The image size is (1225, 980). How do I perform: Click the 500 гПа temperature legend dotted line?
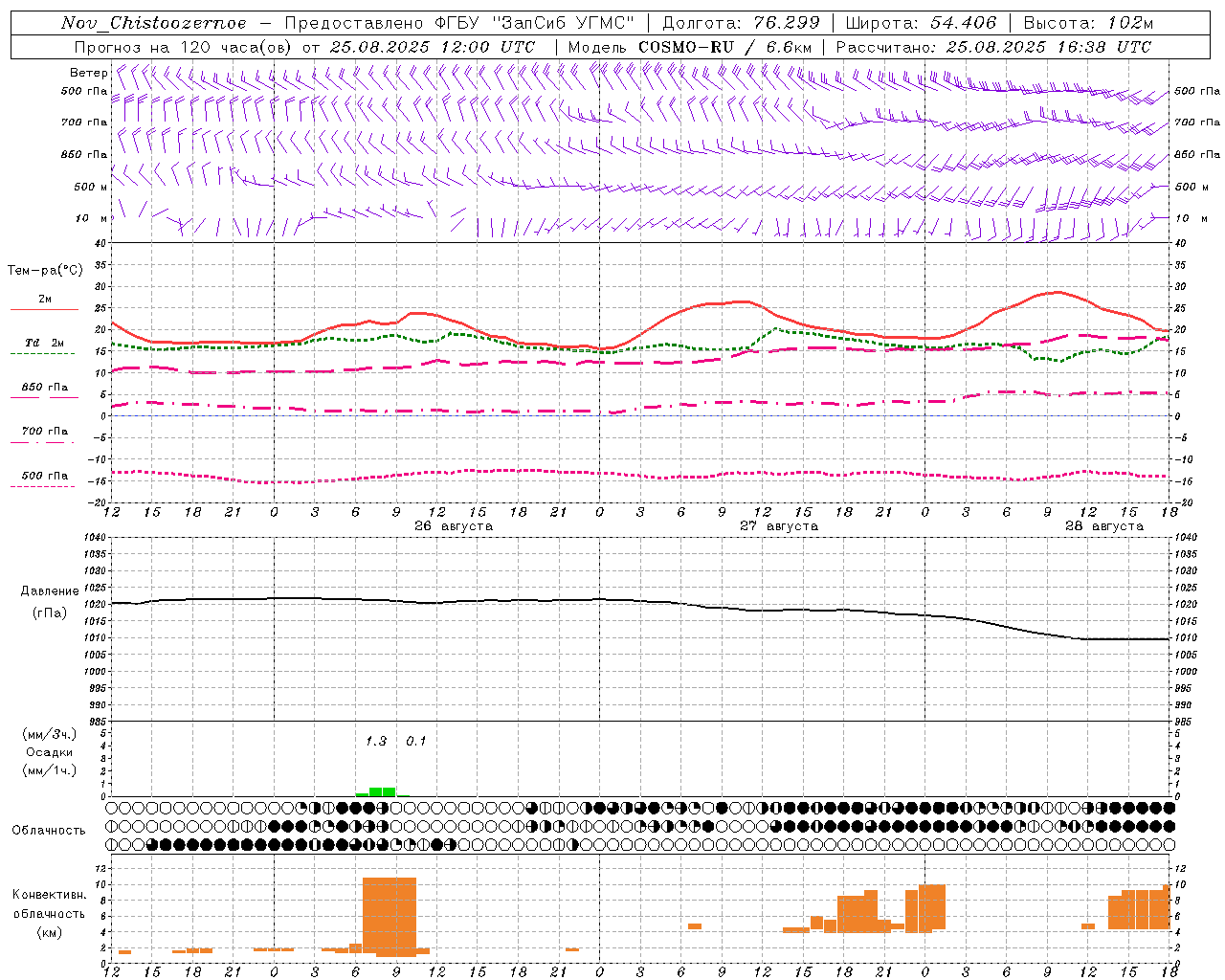pyautogui.click(x=42, y=486)
